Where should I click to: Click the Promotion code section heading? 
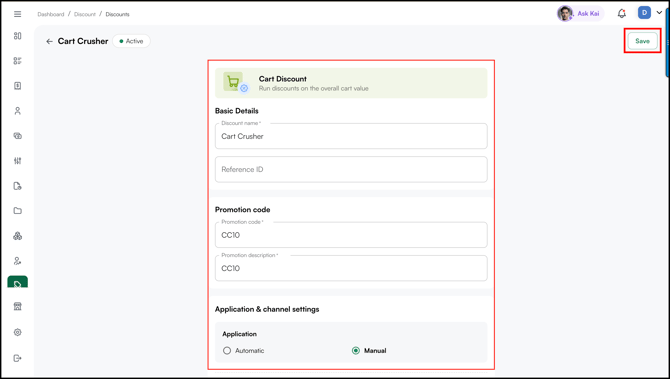tap(242, 209)
